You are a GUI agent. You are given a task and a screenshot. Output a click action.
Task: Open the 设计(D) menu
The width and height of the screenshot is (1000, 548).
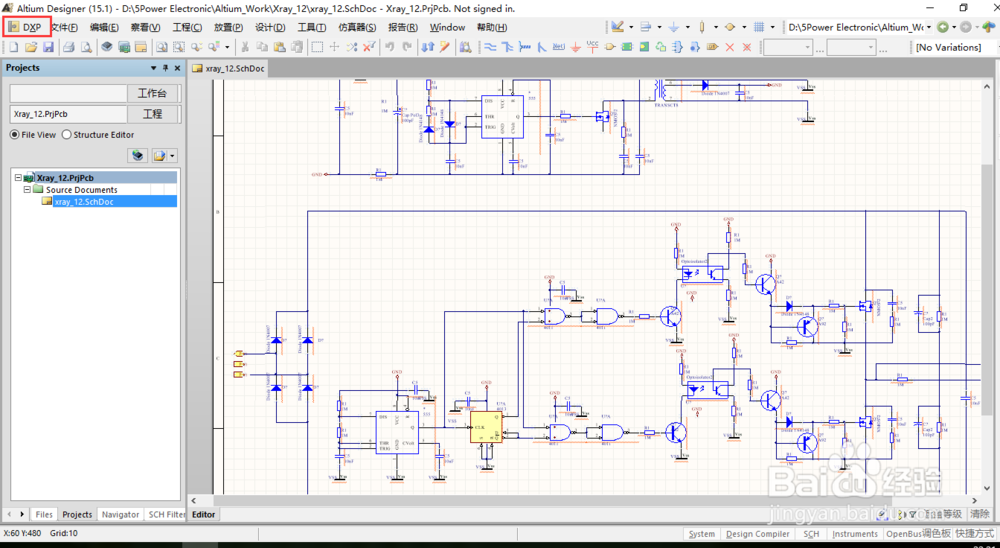(270, 27)
